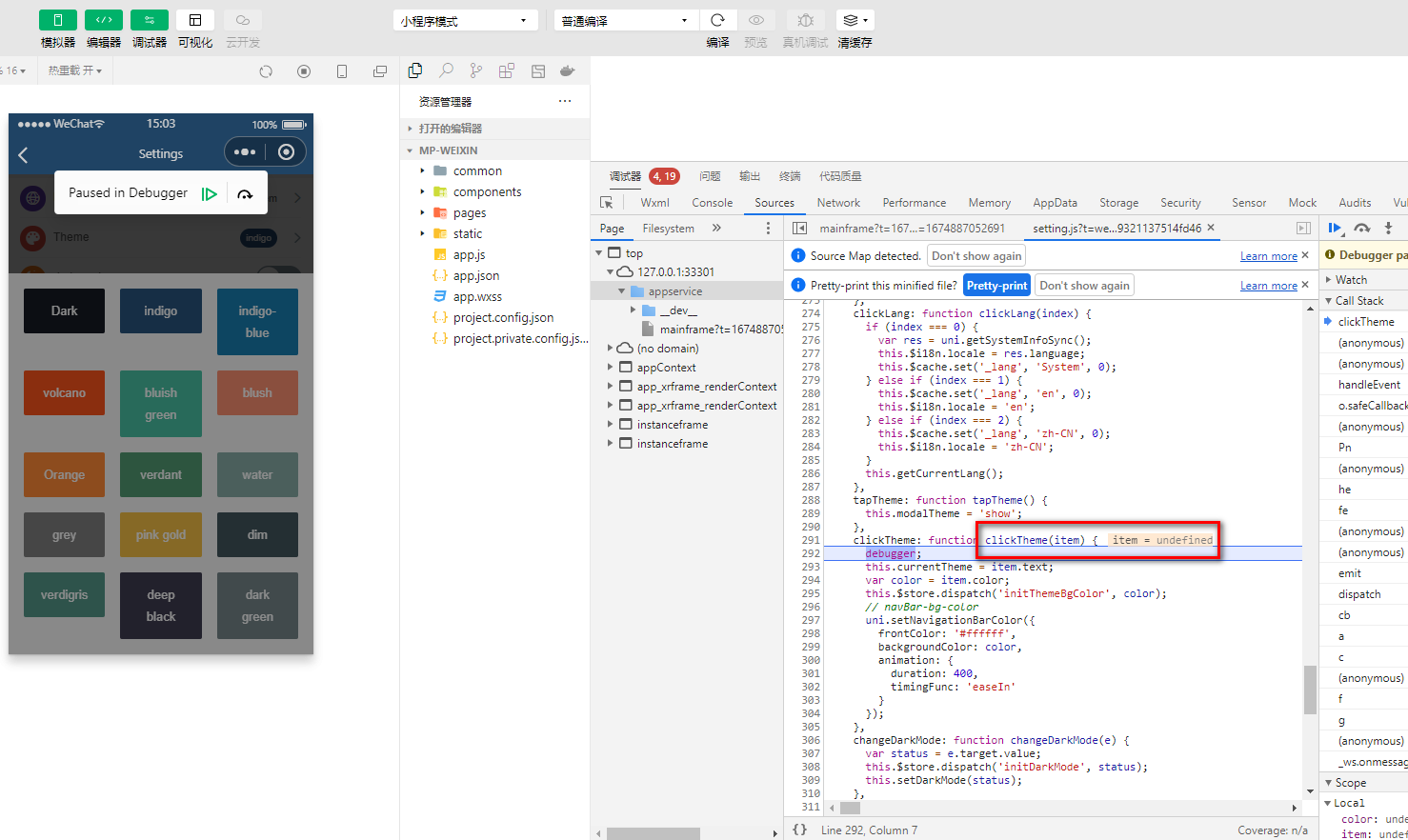Switch to the 问题 problems tab
Image resolution: width=1408 pixels, height=840 pixels.
[710, 176]
